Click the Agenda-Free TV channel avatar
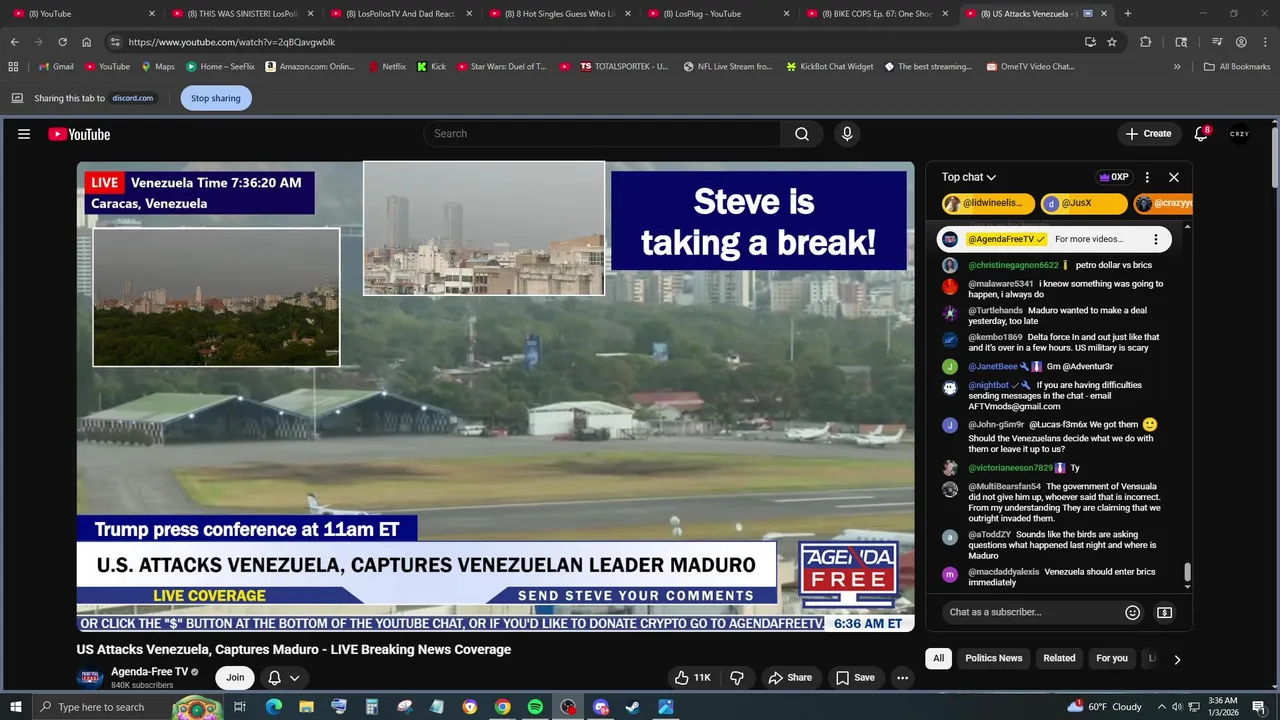 pos(90,677)
